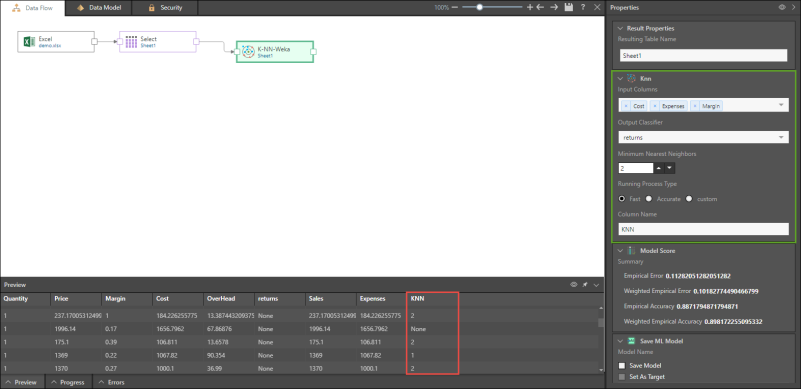Check the Set As Target checkbox
The image size is (801, 389).
[622, 377]
